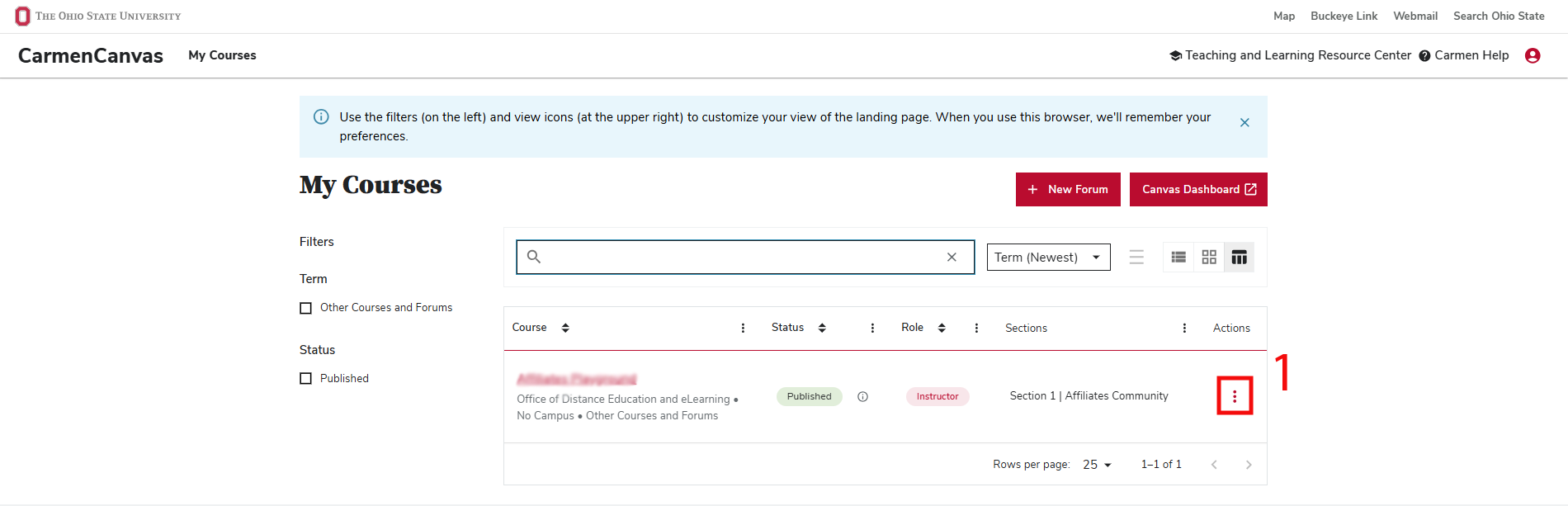Open My Courses nav item
1568x506 pixels.
[222, 55]
